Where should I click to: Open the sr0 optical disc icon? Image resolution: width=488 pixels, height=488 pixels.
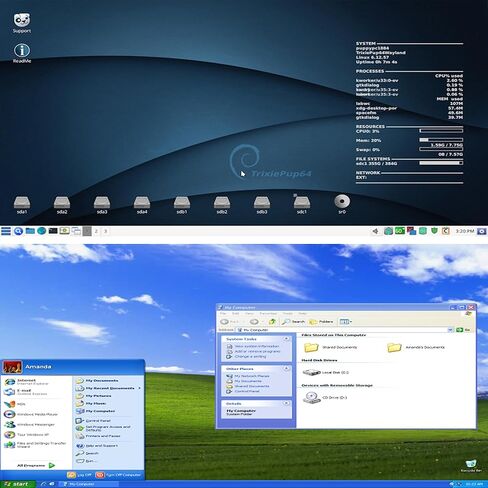342,204
